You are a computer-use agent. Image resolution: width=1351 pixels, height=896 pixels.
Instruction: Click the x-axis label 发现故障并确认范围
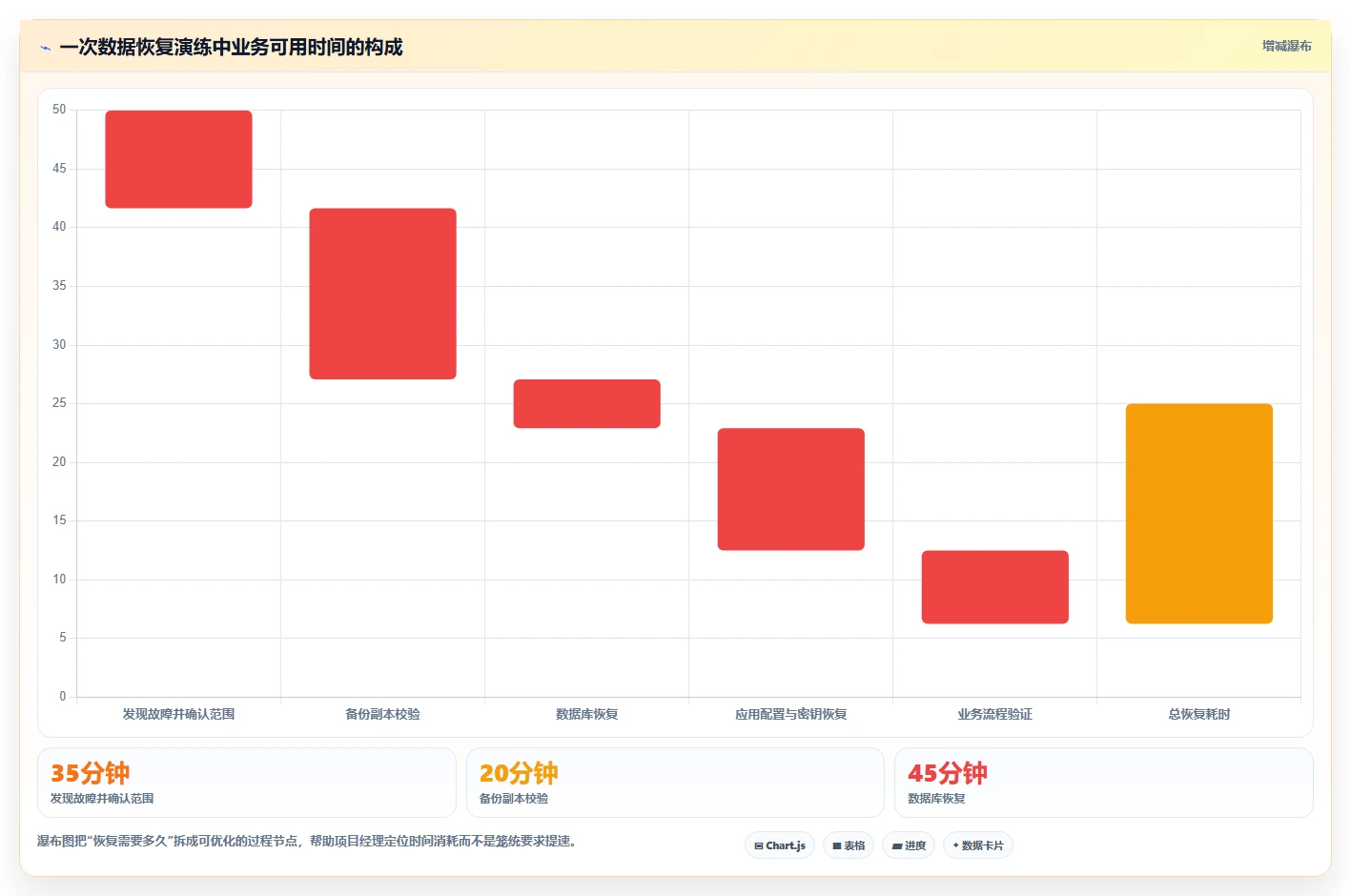178,714
